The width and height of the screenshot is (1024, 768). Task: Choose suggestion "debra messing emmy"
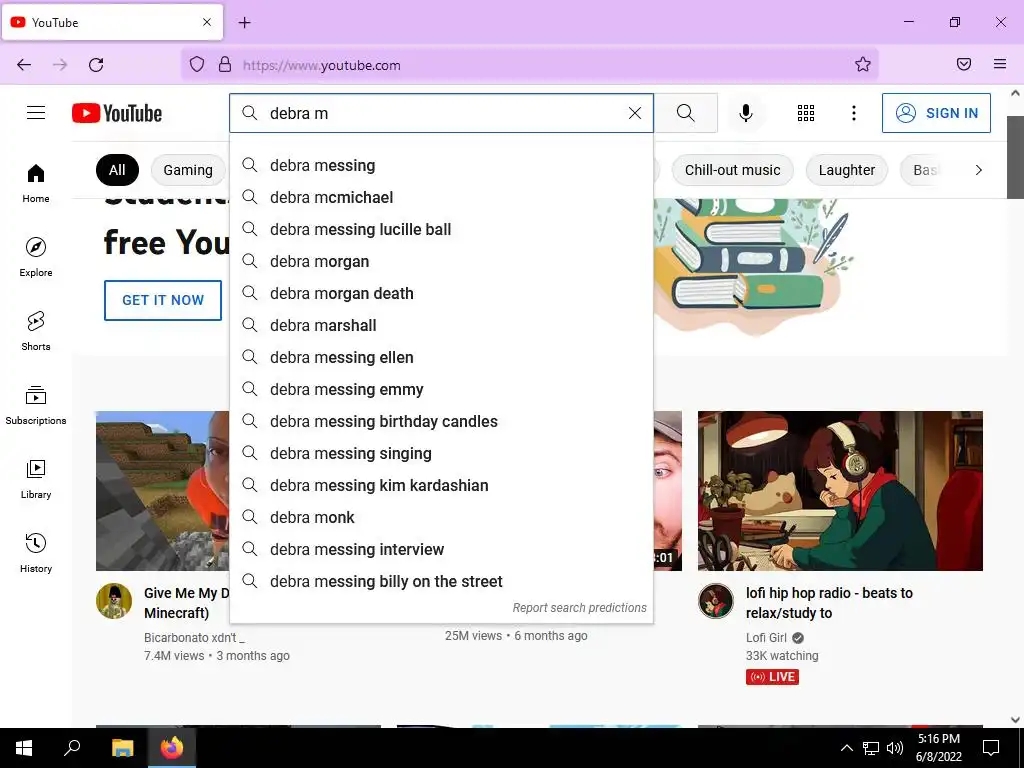tap(441, 389)
